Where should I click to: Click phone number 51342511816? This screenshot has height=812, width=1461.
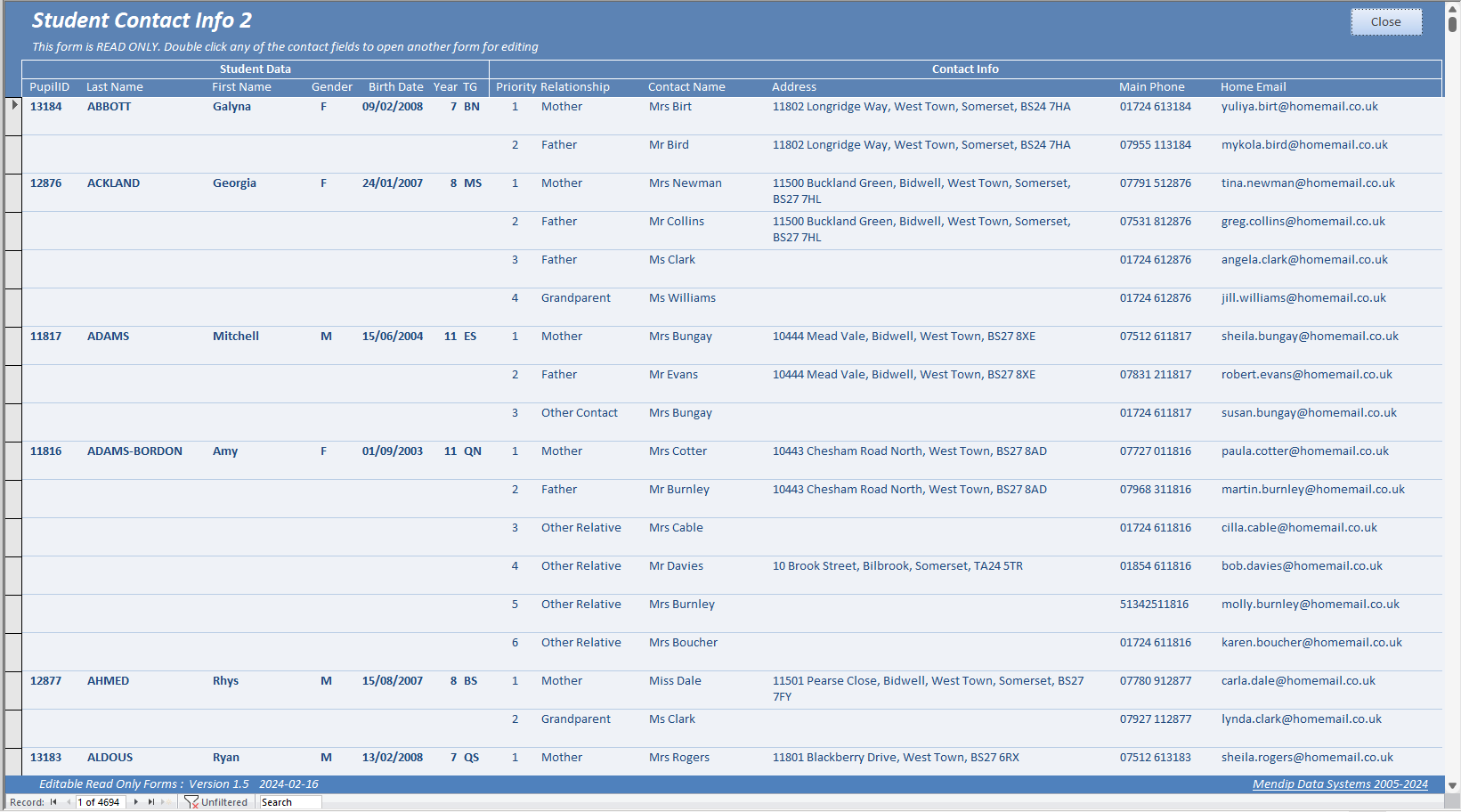(1154, 605)
